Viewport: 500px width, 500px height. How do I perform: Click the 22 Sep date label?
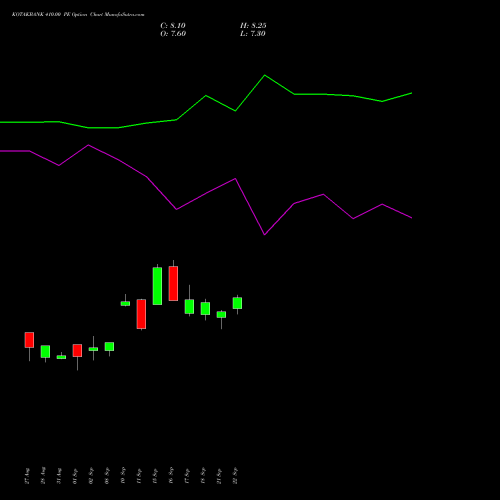point(235,476)
